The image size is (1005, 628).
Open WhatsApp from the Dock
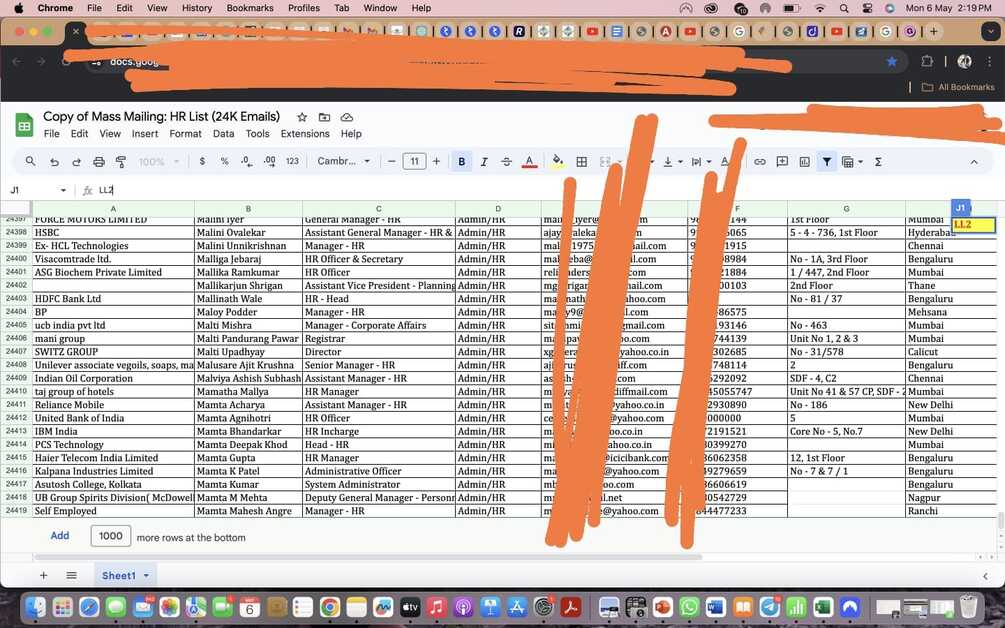(x=689, y=606)
